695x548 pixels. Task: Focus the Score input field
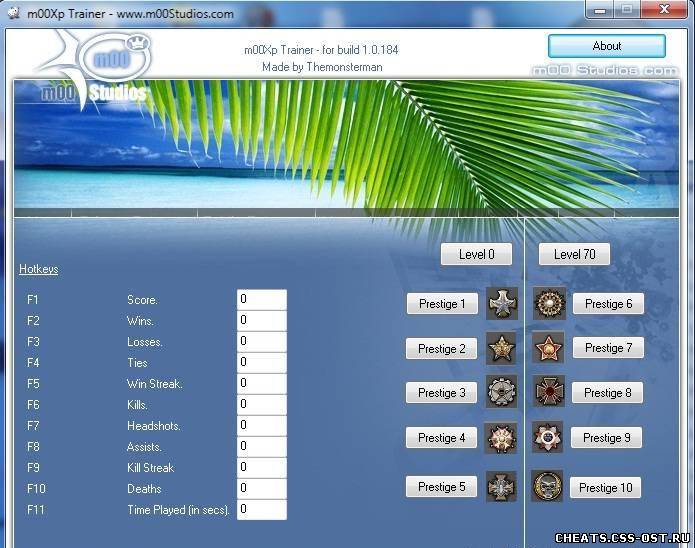coord(261,299)
